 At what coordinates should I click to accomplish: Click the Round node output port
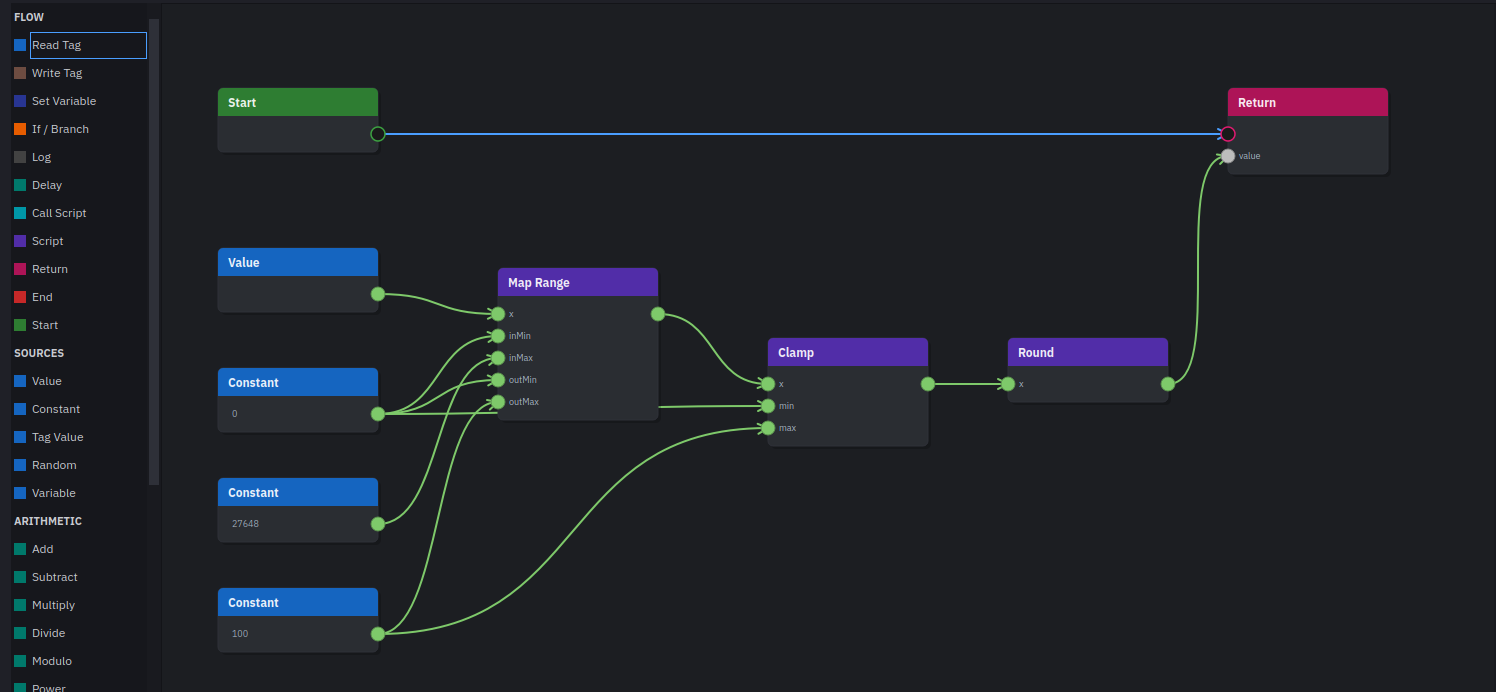1168,384
